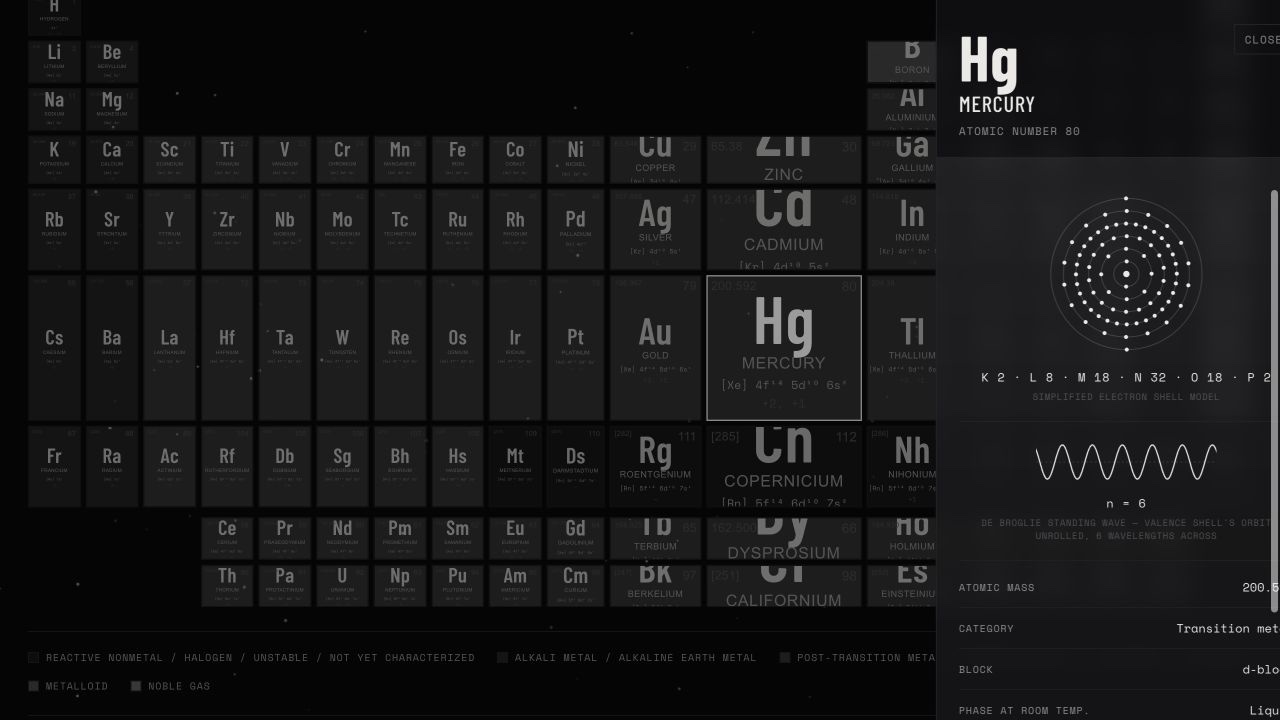Select the Thallium (Tl) tile
1280x720 pixels.
coord(902,348)
